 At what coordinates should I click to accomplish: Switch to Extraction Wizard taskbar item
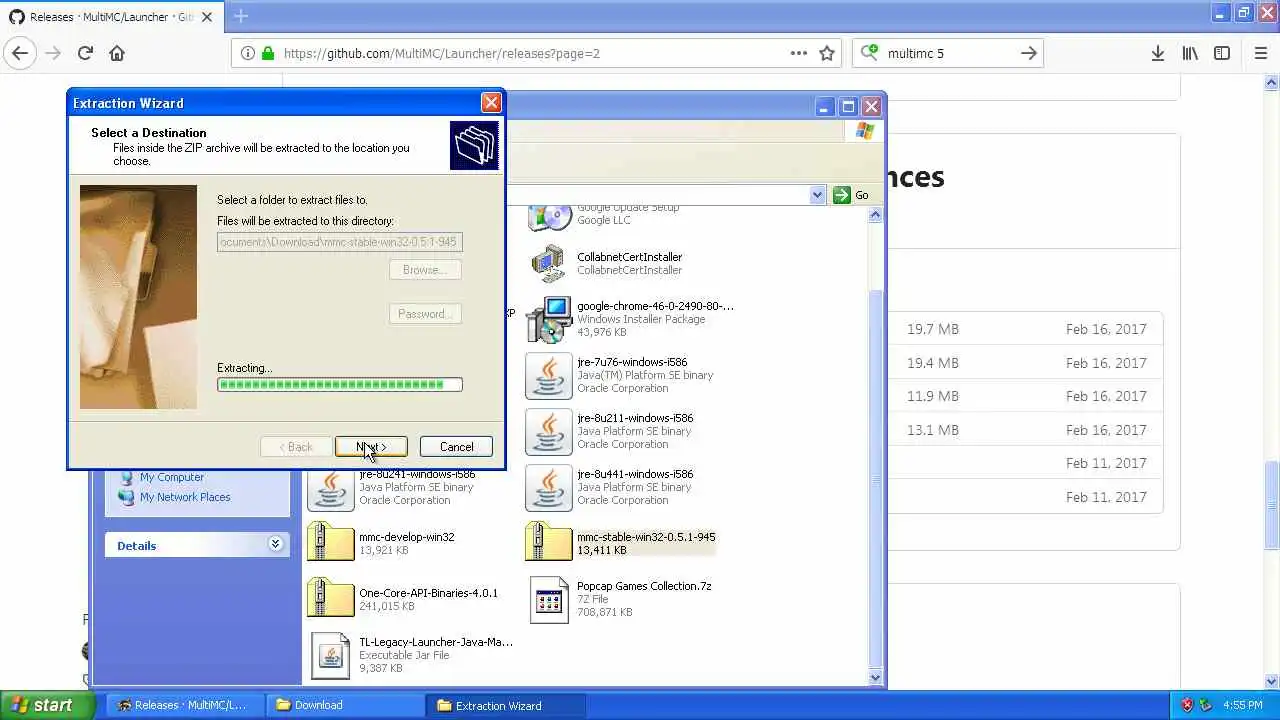coord(505,705)
